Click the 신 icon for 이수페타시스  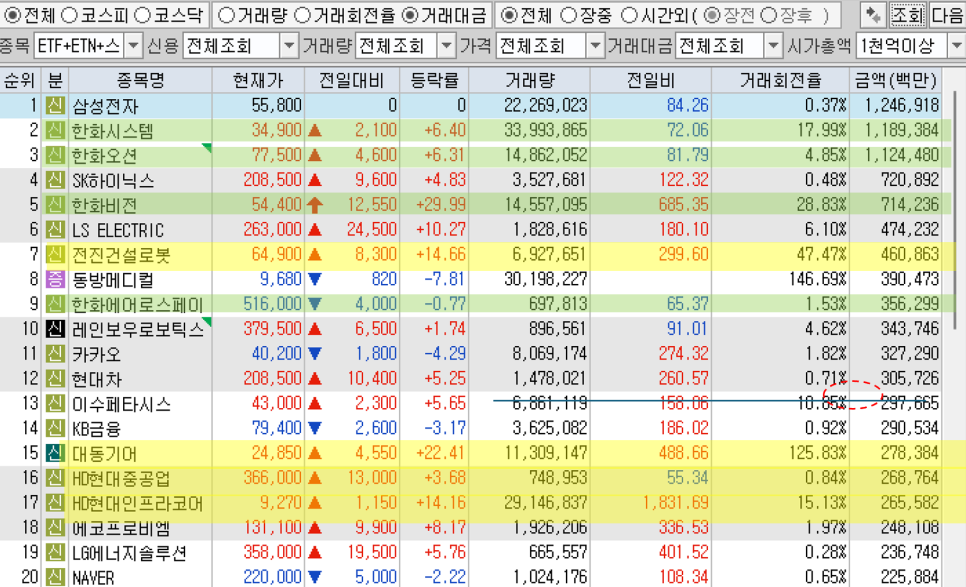click(55, 404)
